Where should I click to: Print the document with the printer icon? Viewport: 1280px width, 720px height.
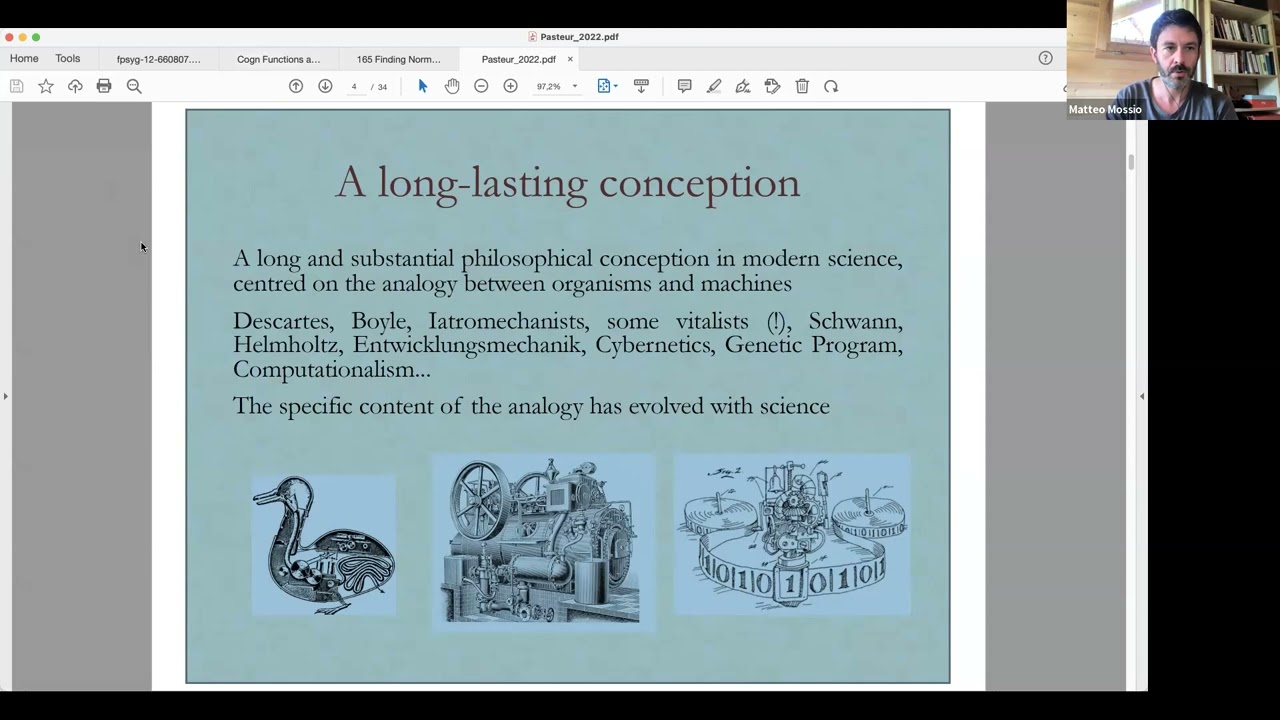(x=104, y=87)
